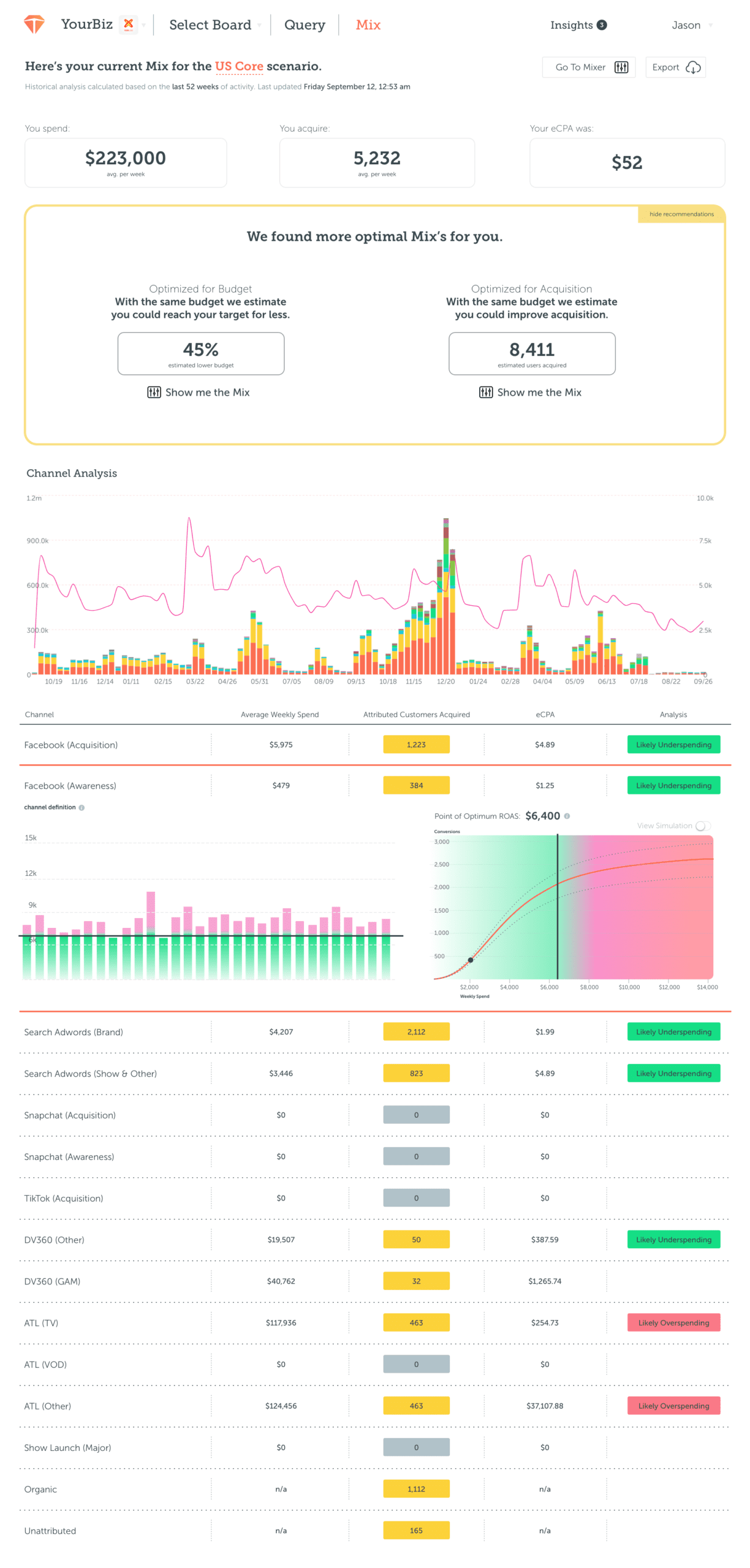Select the Mix tab
The width and height of the screenshot is (750, 1568).
pos(368,25)
